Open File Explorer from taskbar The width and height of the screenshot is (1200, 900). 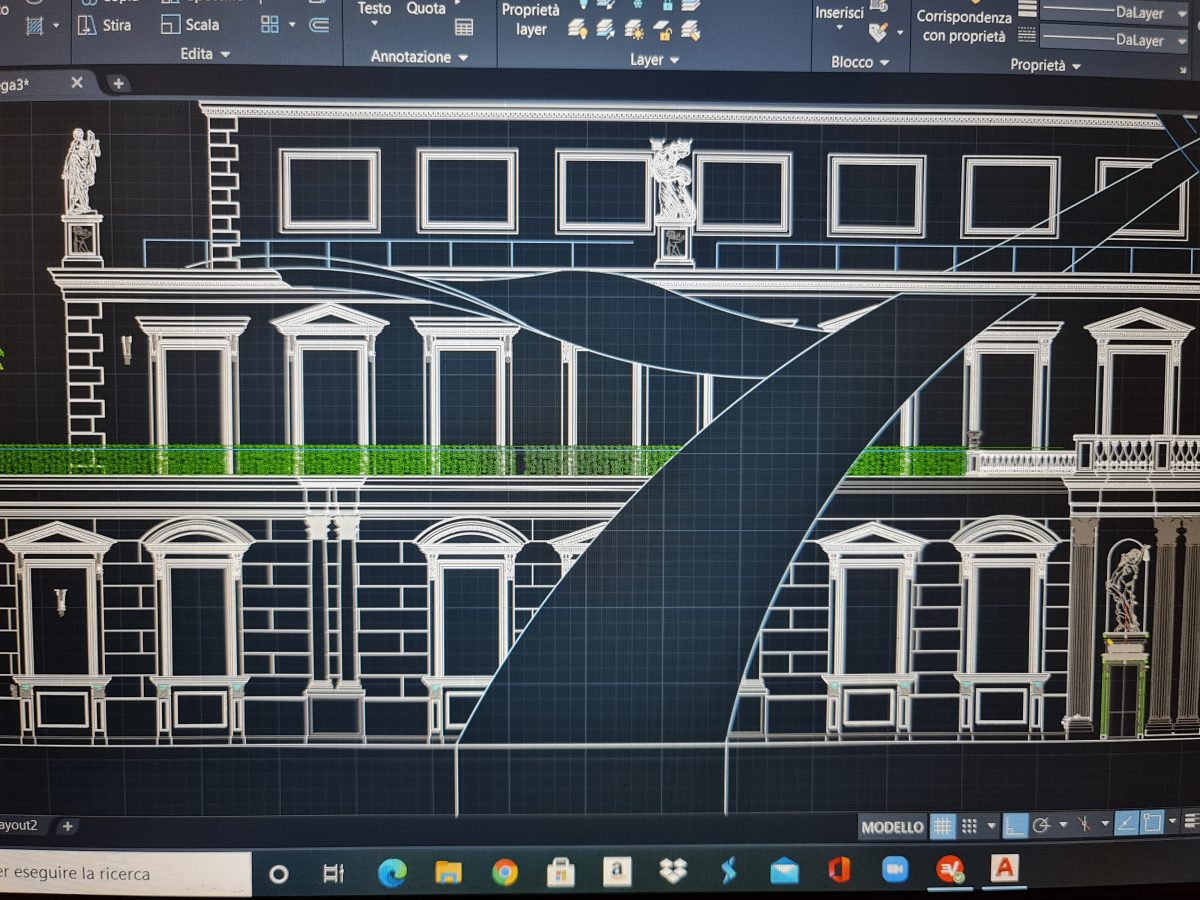click(x=448, y=872)
